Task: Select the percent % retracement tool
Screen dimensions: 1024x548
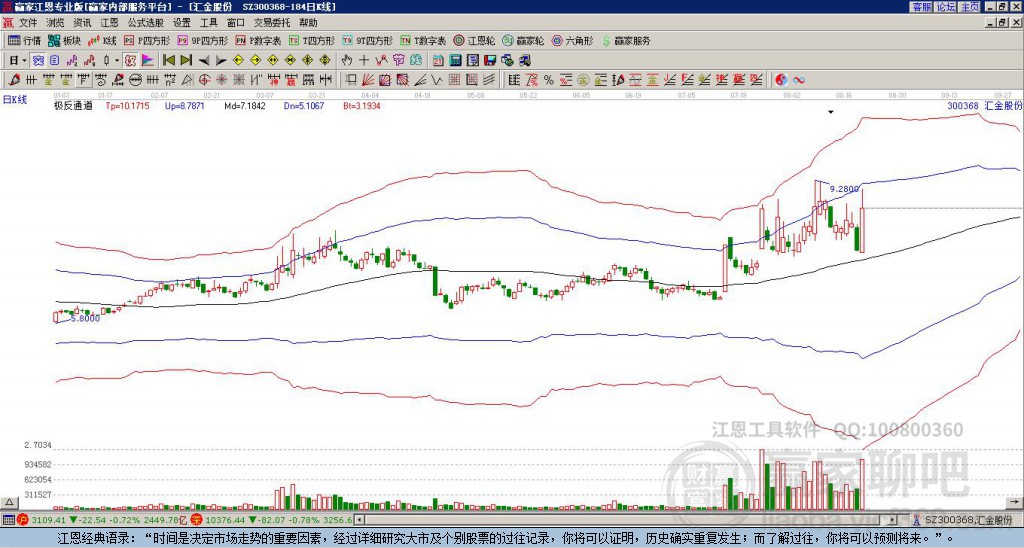Action: pos(549,80)
